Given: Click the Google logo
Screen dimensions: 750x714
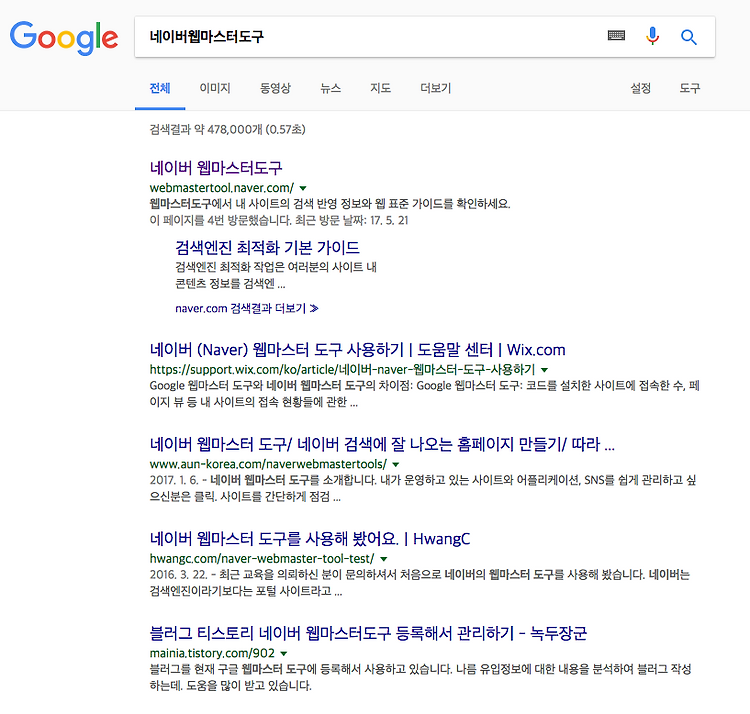Looking at the screenshot, I should (x=64, y=38).
